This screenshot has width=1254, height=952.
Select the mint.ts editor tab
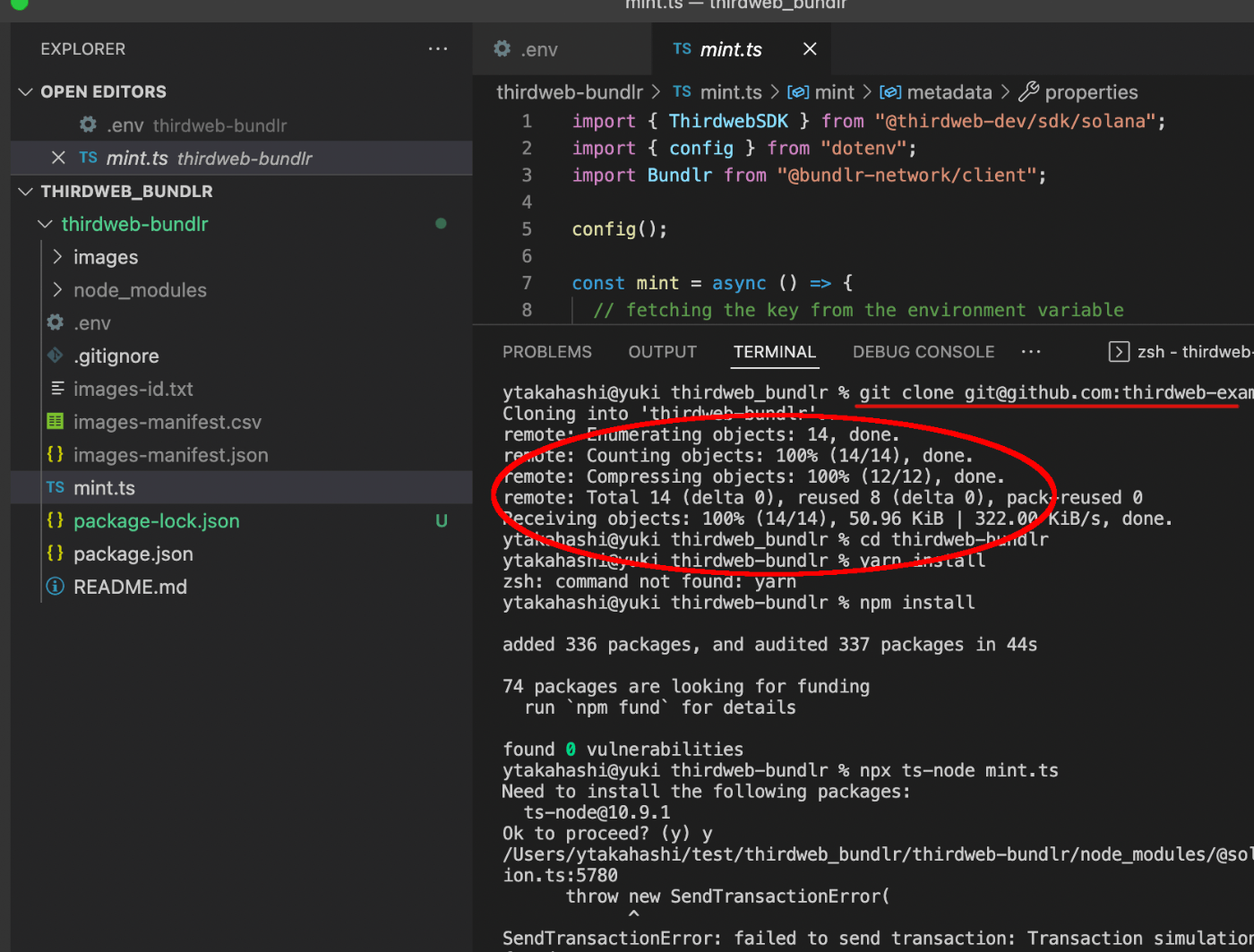click(x=742, y=49)
